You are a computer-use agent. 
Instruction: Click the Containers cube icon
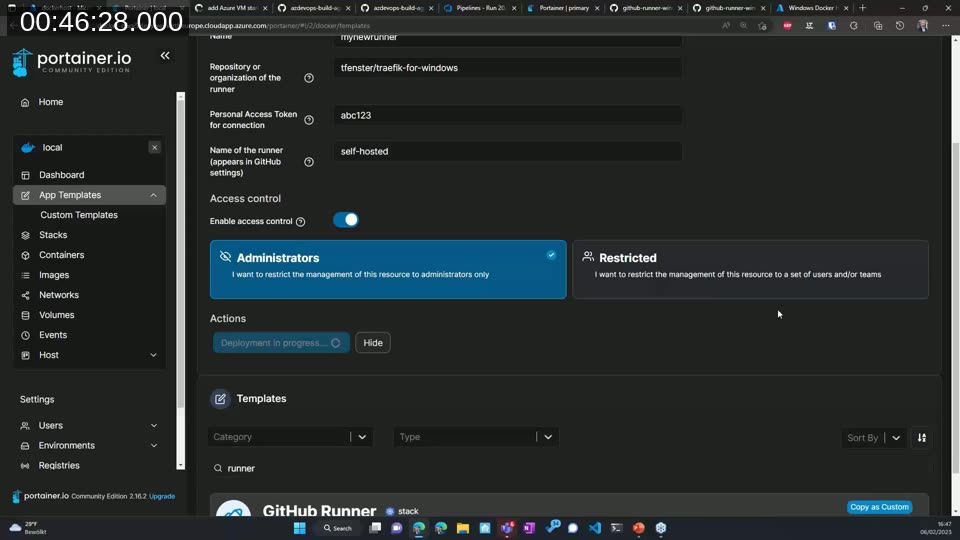tap(25, 255)
